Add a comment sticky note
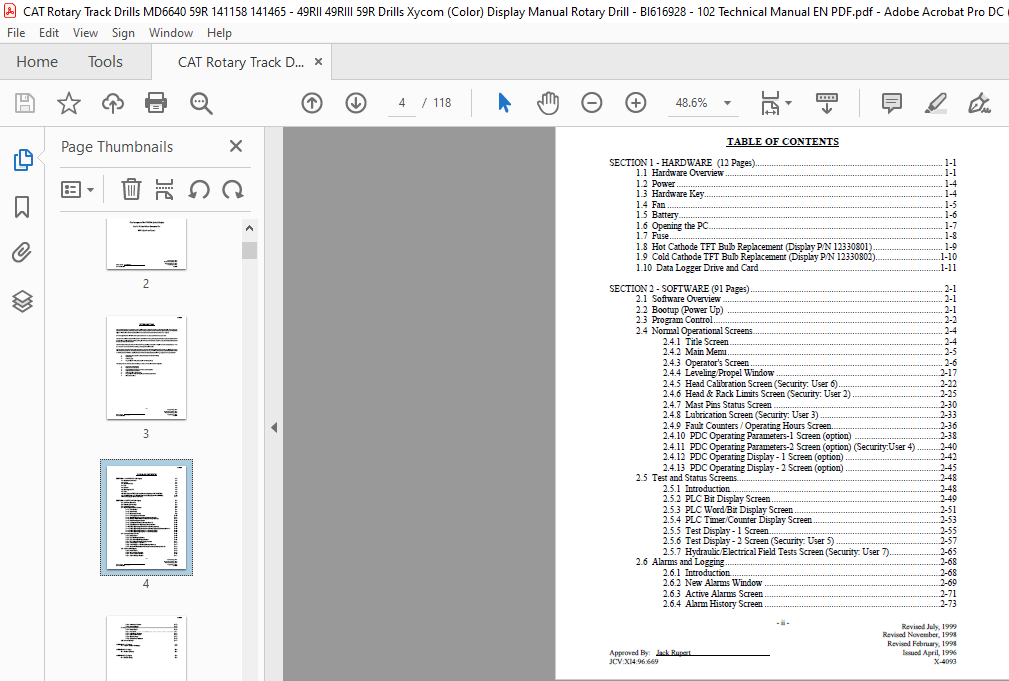The height and width of the screenshot is (681, 1009). pos(892,103)
